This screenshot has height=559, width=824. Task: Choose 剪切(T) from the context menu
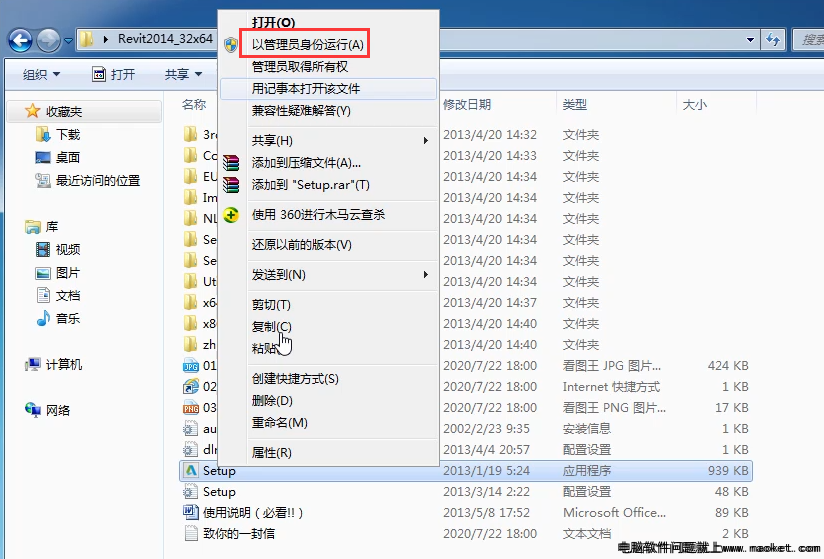[271, 305]
